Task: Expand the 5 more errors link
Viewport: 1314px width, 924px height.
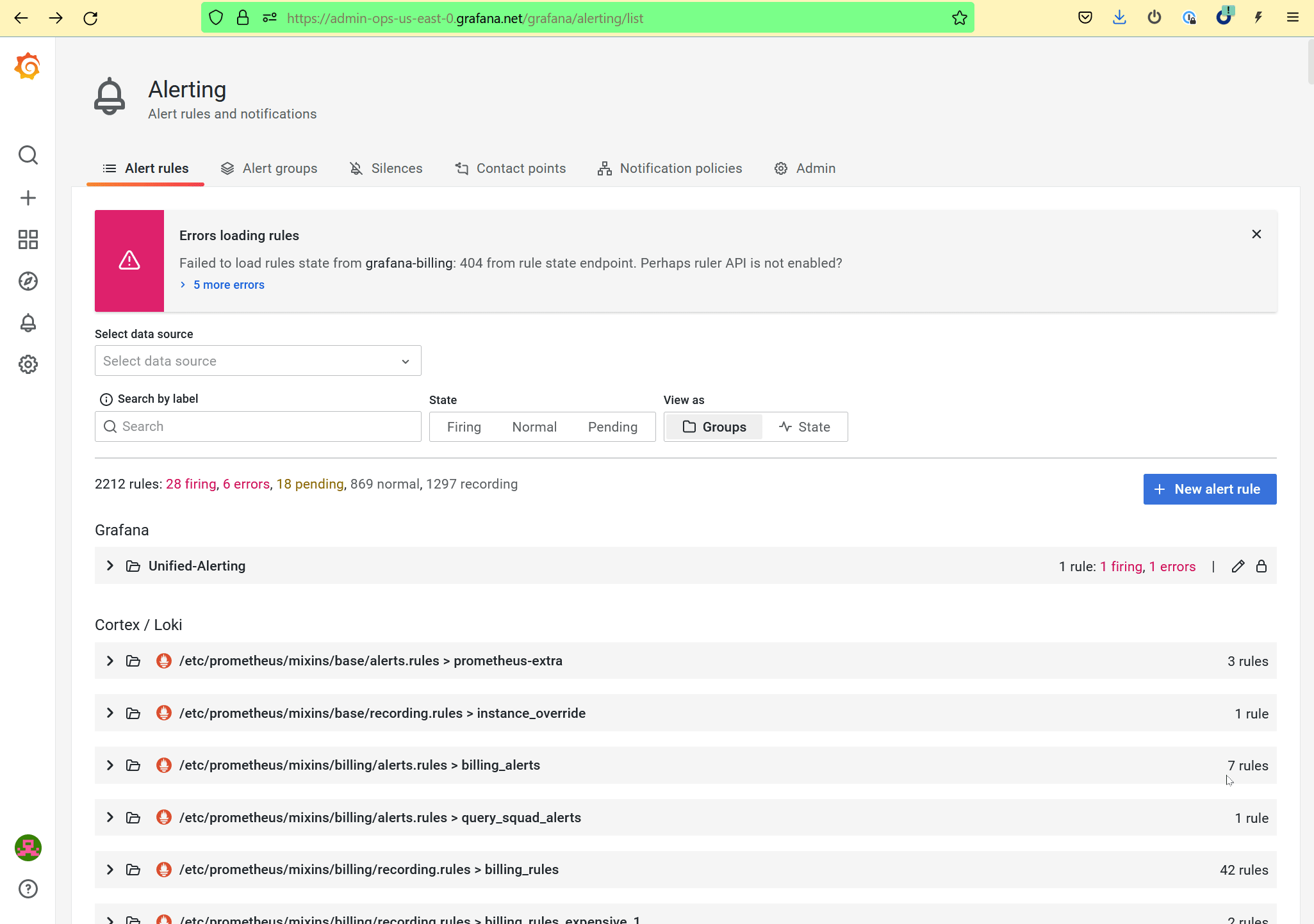Action: 228,284
